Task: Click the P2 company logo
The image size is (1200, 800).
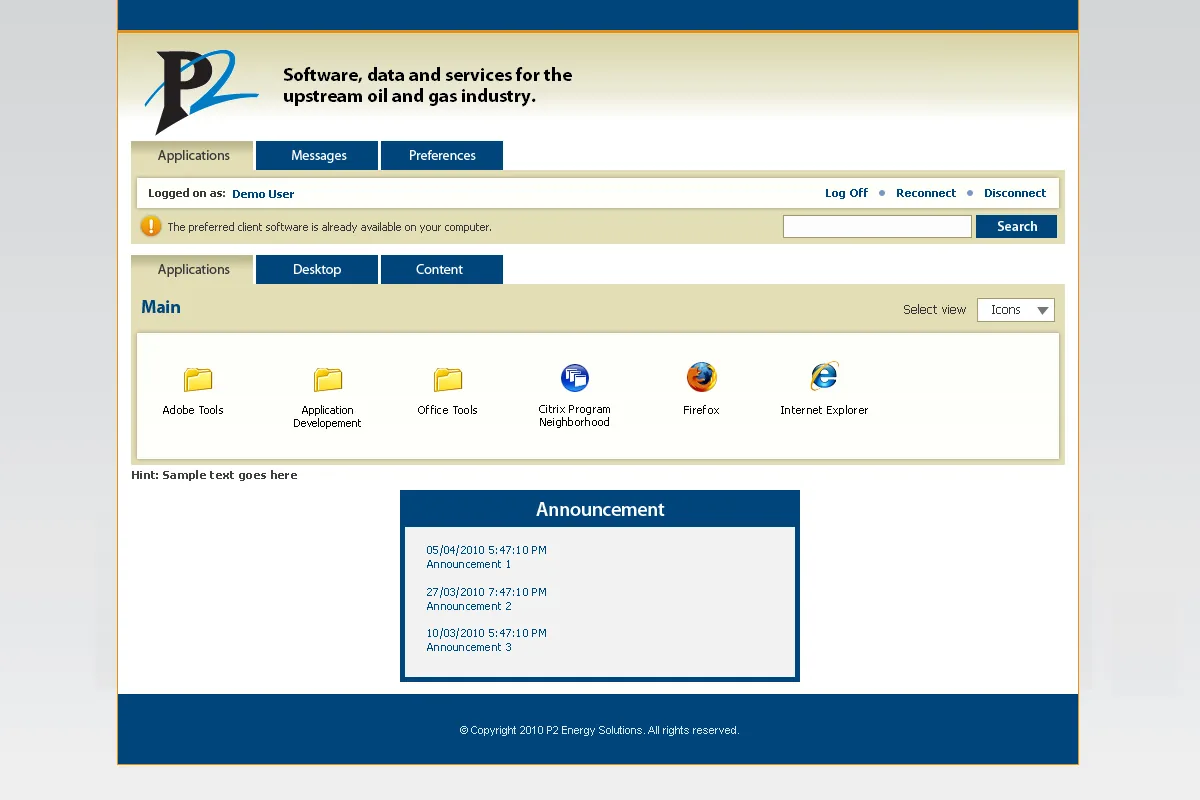Action: [202, 90]
